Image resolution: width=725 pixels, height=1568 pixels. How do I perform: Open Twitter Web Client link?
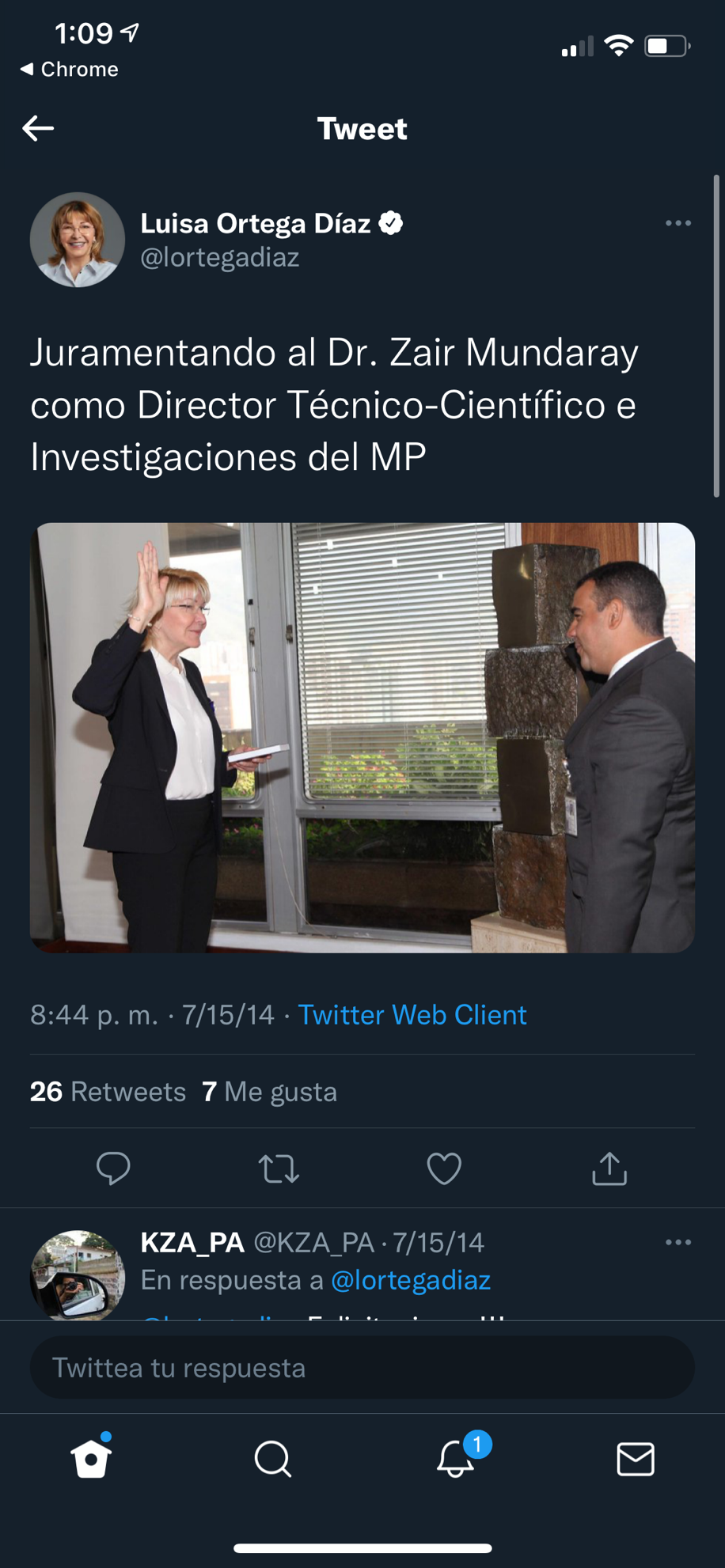[412, 1014]
